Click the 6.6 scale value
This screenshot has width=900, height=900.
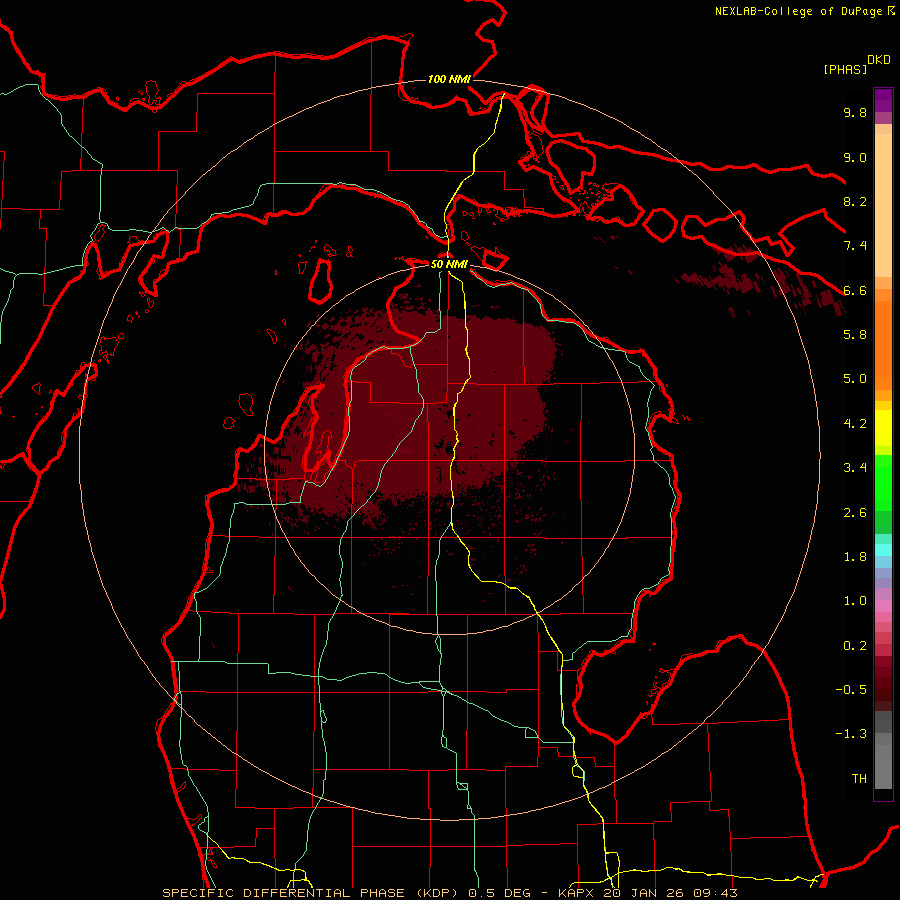point(855,290)
